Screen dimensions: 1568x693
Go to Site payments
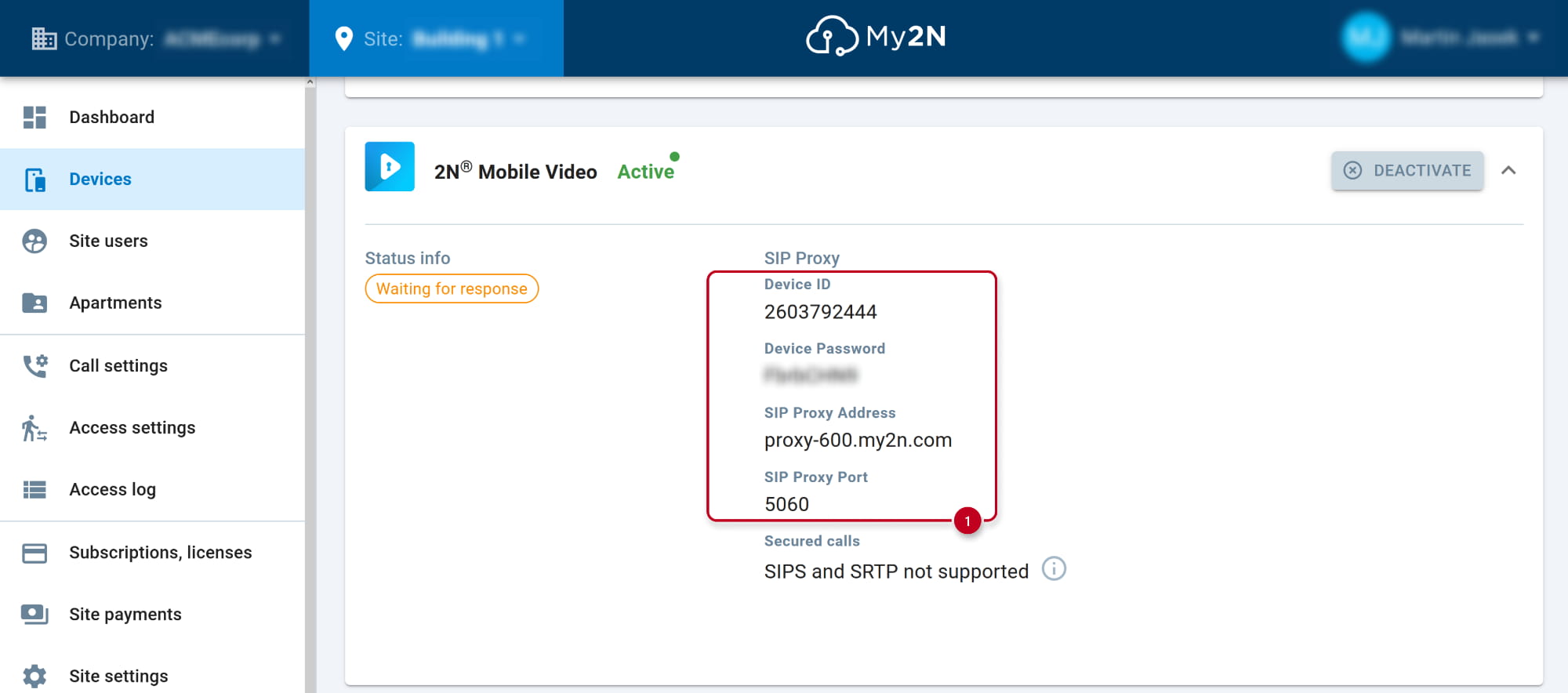(x=152, y=615)
